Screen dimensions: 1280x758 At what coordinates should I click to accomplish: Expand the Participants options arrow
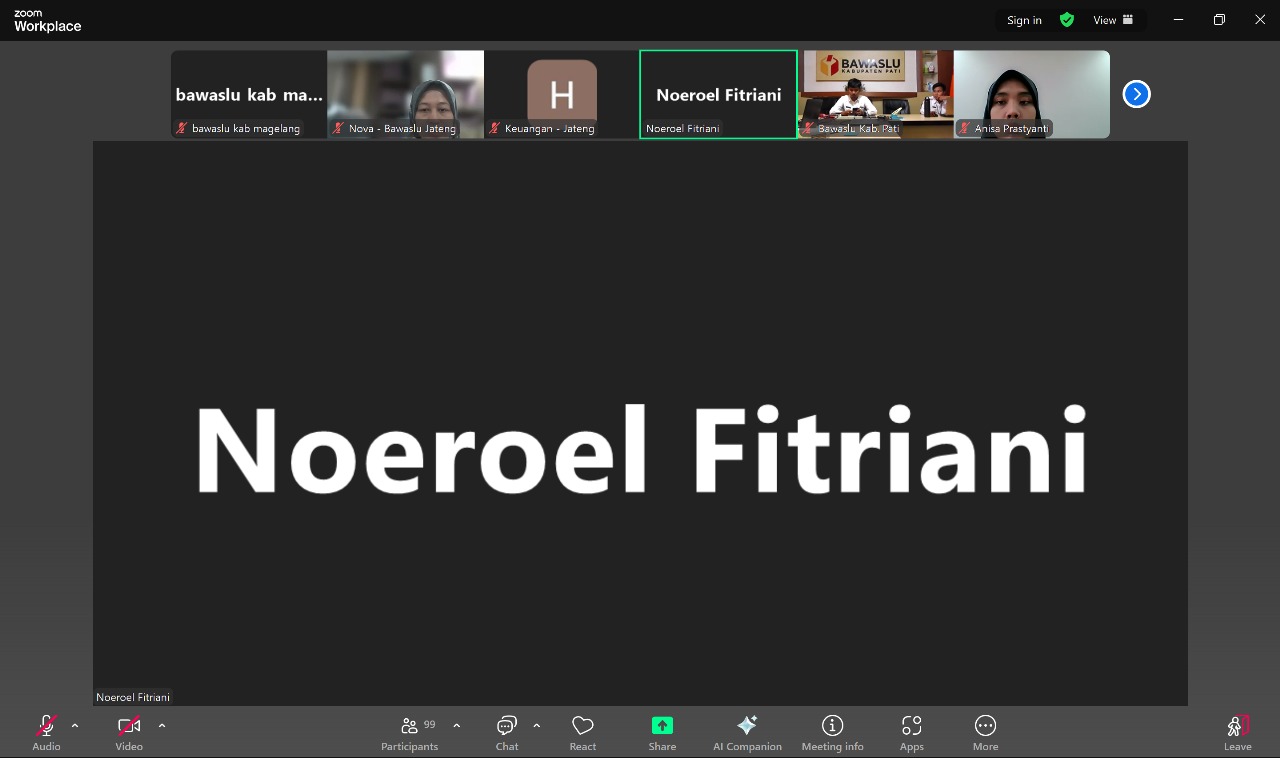[457, 726]
